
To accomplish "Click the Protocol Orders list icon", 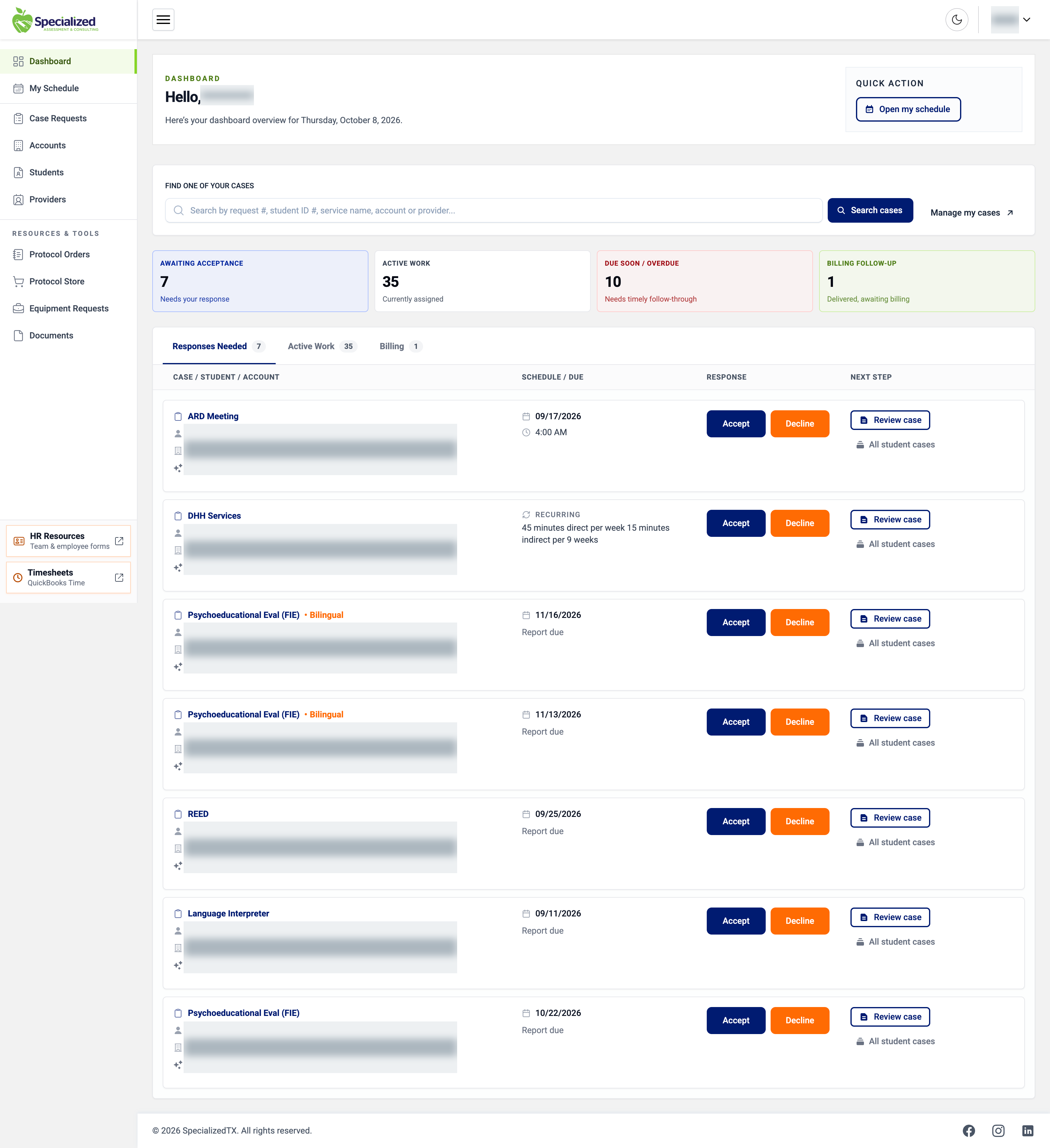I will tap(18, 255).
